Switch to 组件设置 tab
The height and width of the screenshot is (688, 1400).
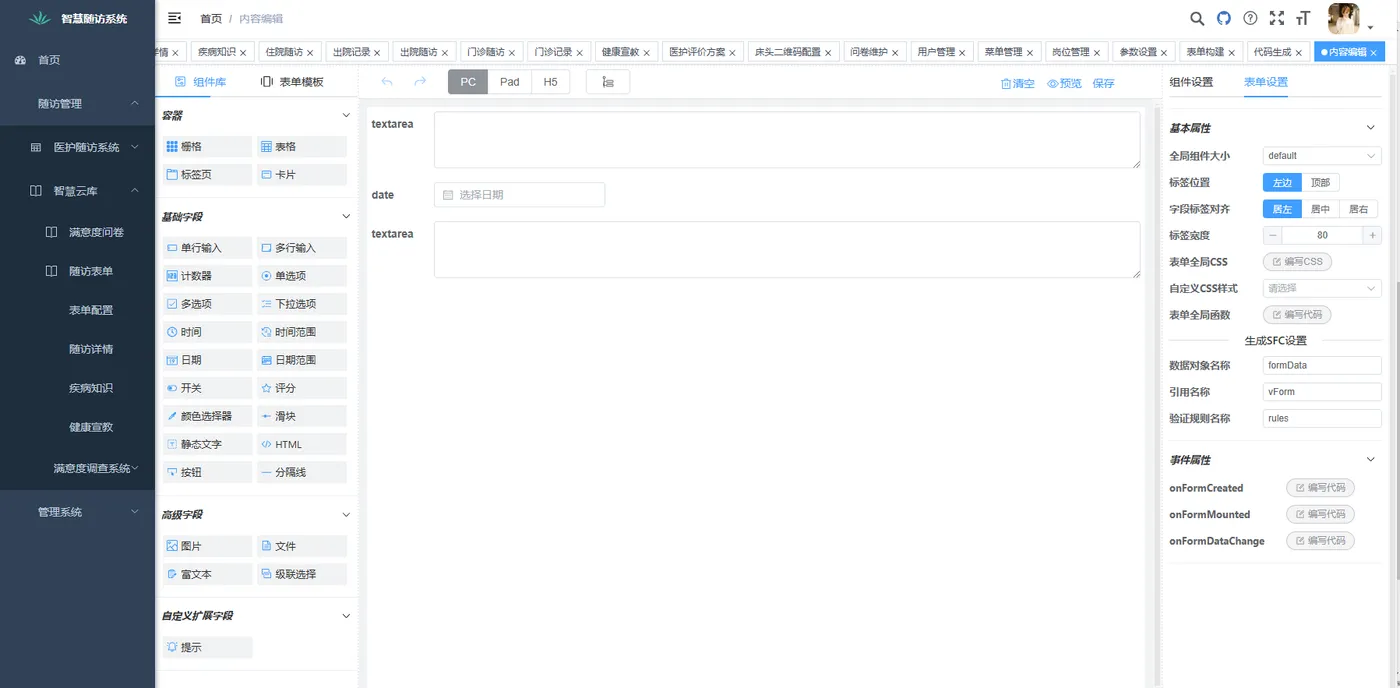(x=1191, y=82)
